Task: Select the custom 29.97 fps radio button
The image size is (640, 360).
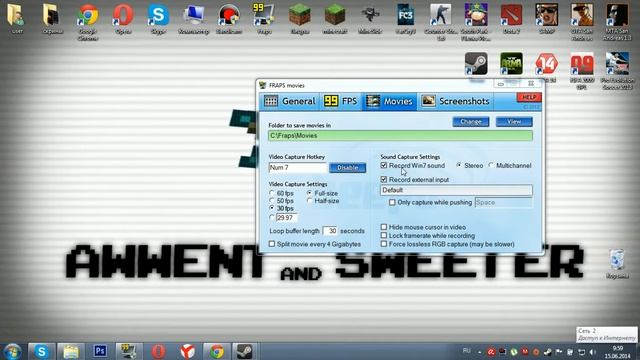Action: (272, 218)
